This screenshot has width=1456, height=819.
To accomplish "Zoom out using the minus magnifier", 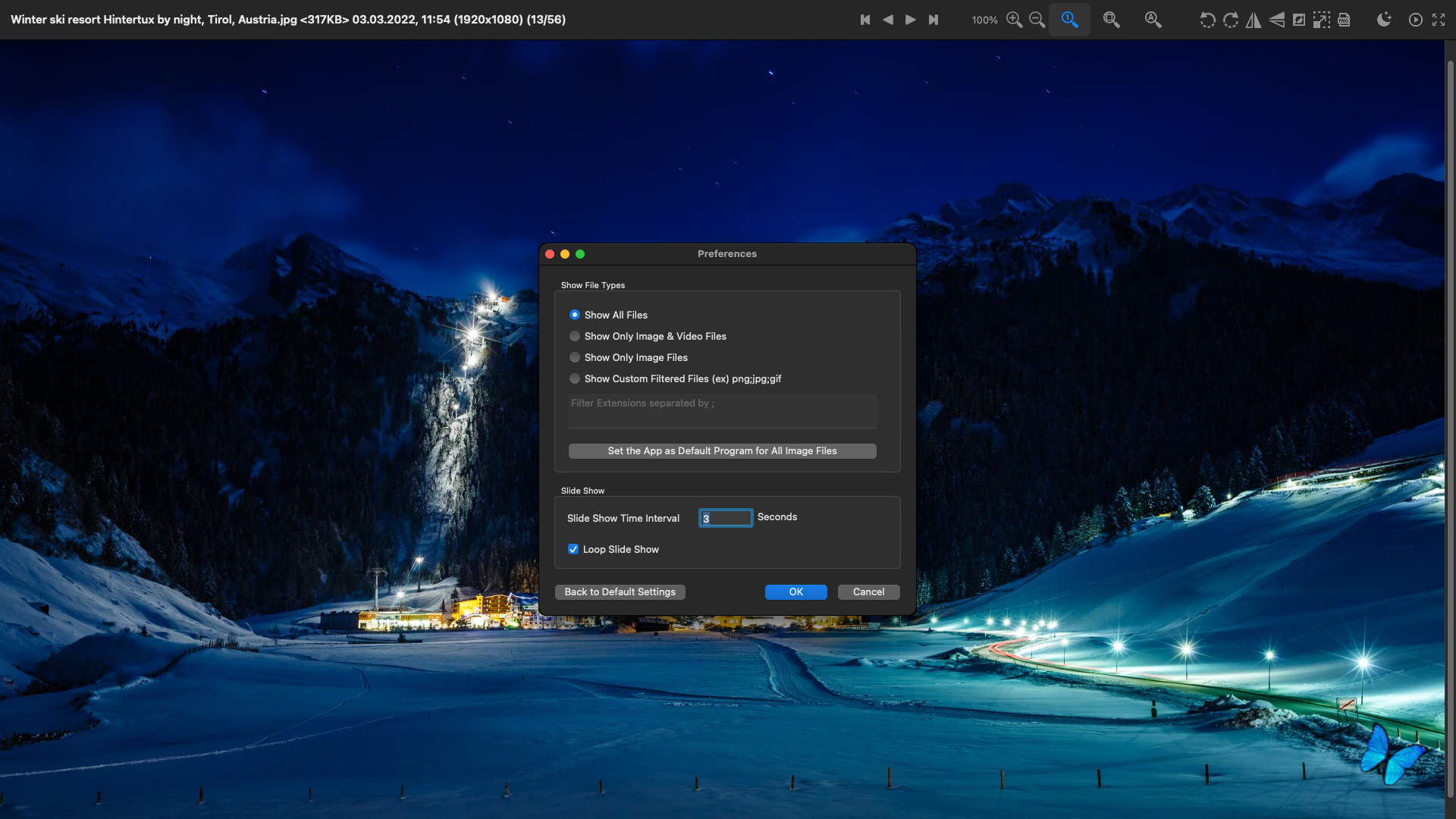I will [1037, 20].
